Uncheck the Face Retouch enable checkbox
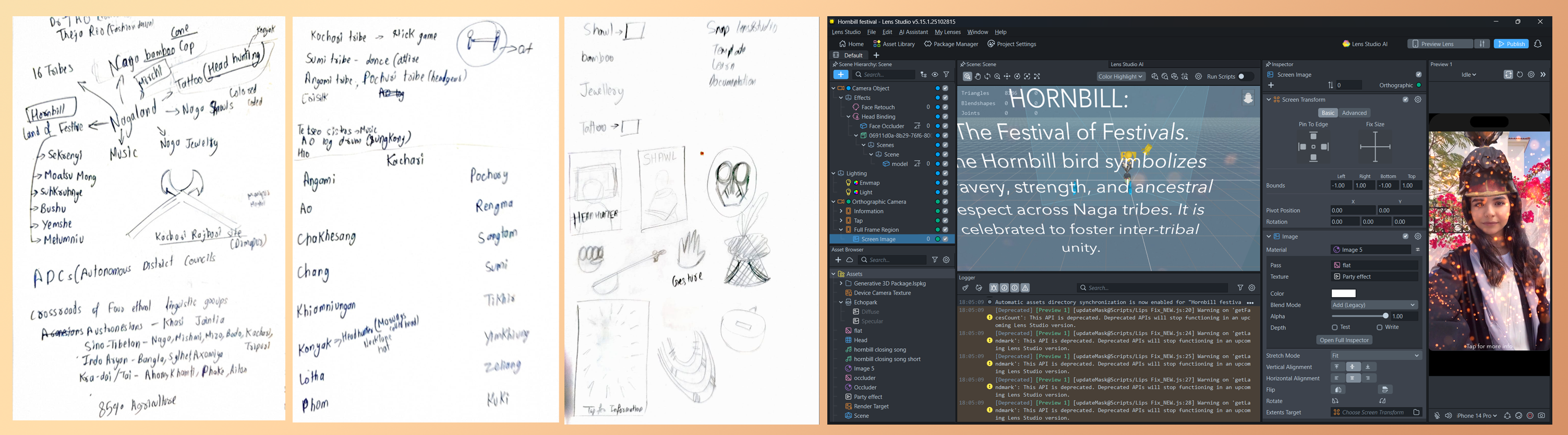Viewport: 1568px width, 435px height. coord(945,107)
